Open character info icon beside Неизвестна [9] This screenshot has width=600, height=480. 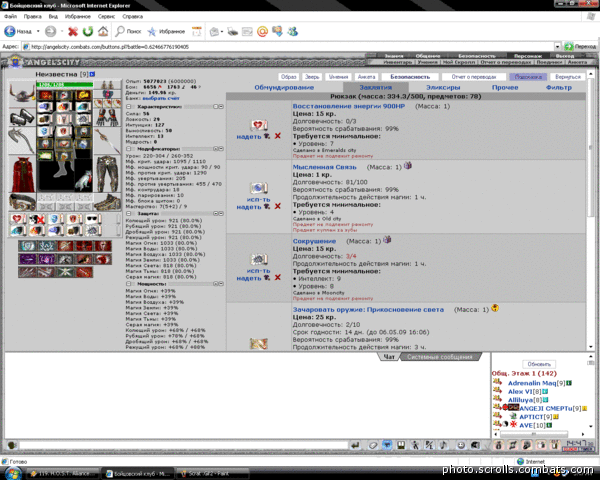[x=92, y=74]
